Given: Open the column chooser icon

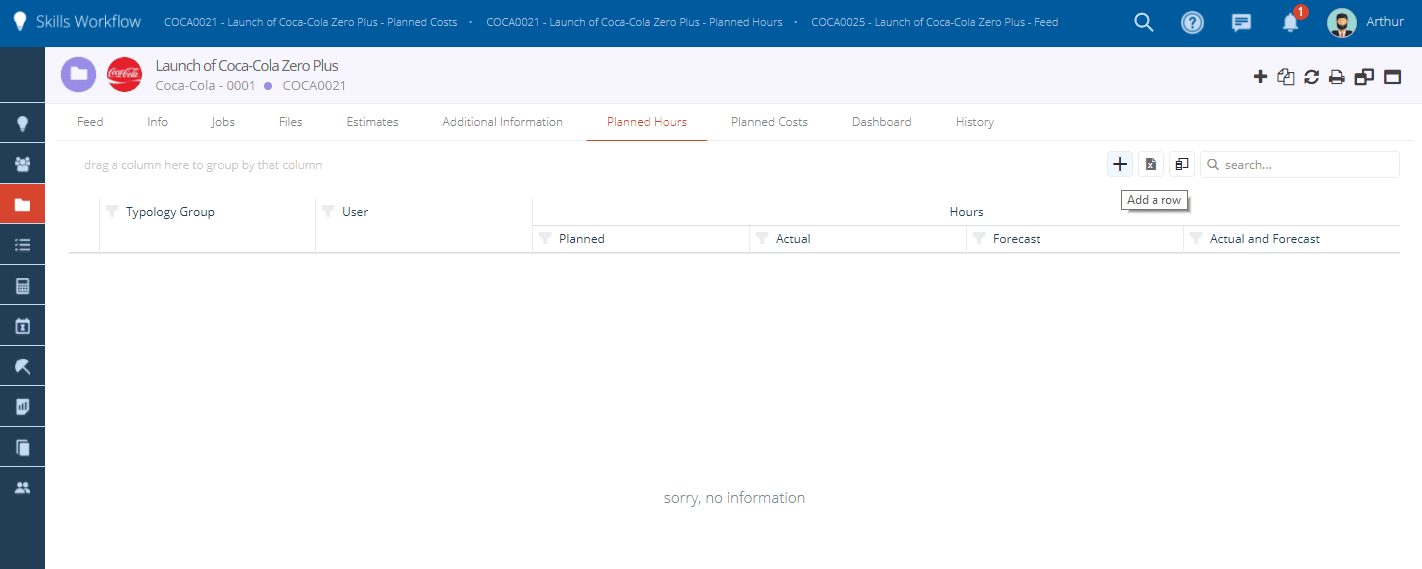Looking at the screenshot, I should coord(1182,164).
